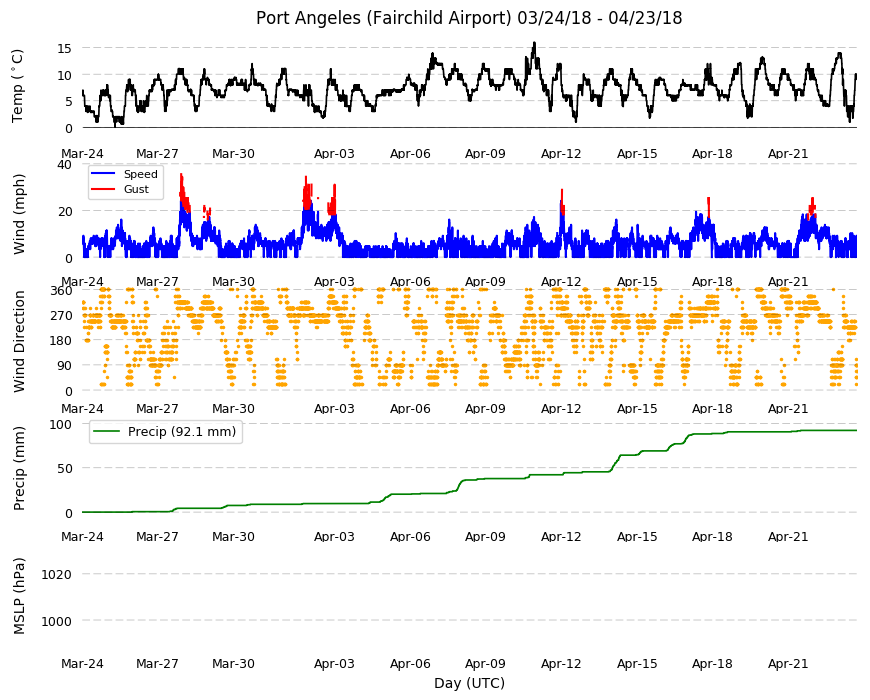870x700 pixels.
Task: Click the Apr-21 tick under the MSLP panel
Action: click(x=788, y=663)
